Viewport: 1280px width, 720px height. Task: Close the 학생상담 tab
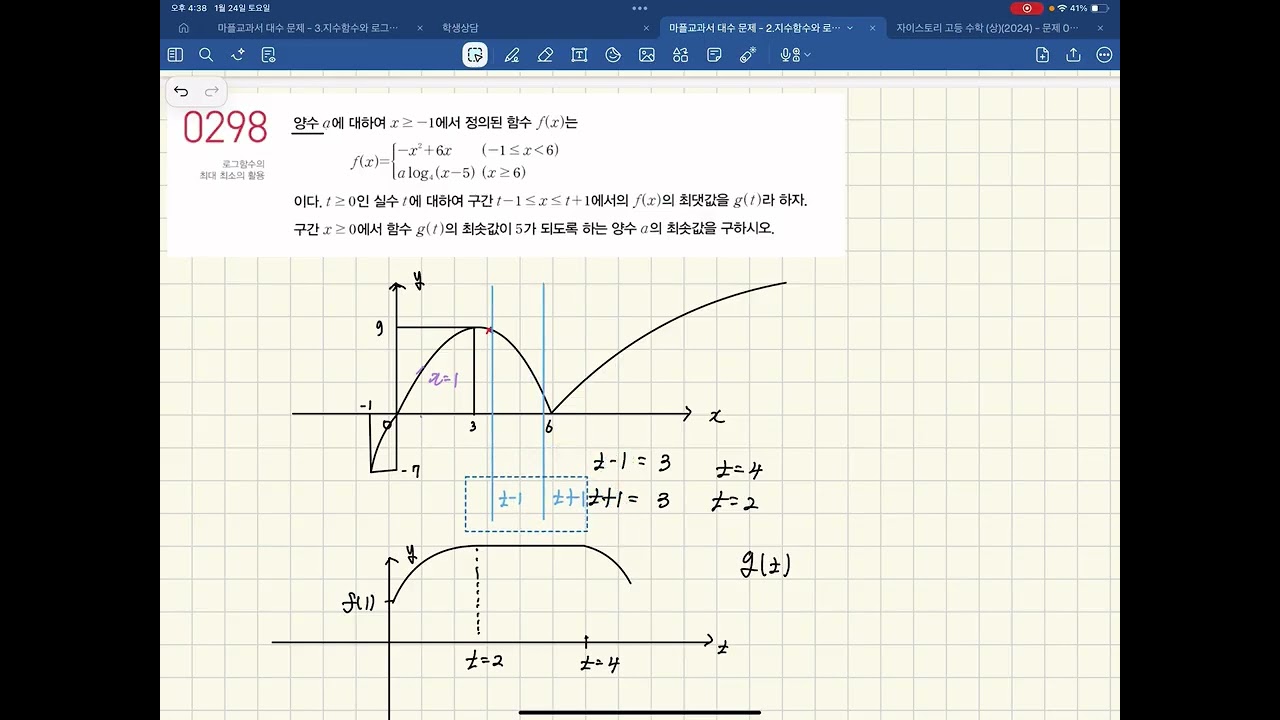click(646, 28)
